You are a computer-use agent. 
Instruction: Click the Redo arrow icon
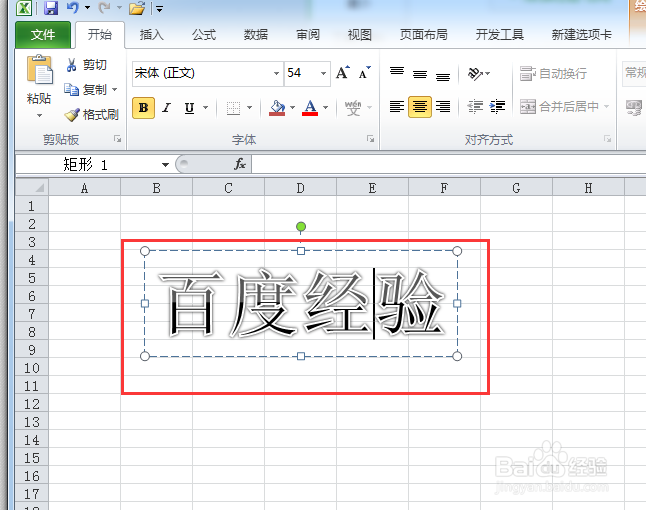click(105, 8)
